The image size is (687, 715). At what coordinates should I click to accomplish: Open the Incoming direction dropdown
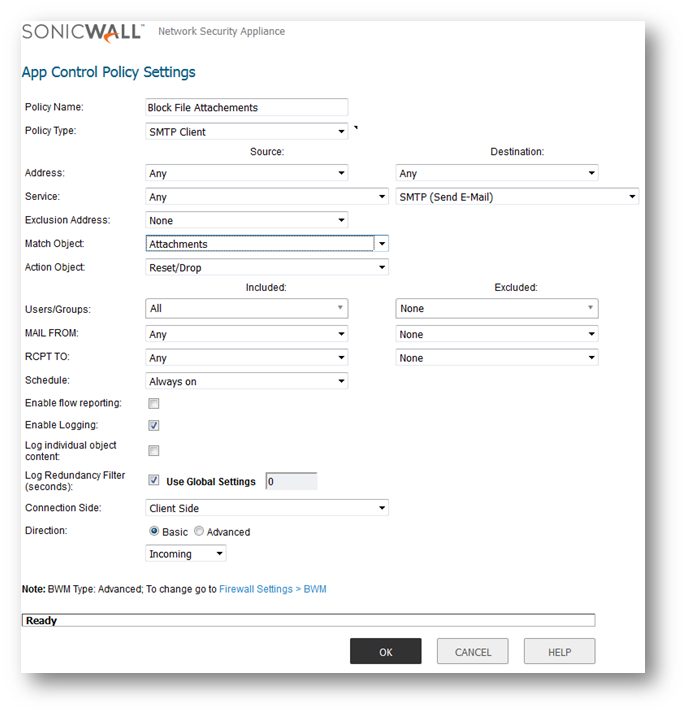click(x=186, y=554)
